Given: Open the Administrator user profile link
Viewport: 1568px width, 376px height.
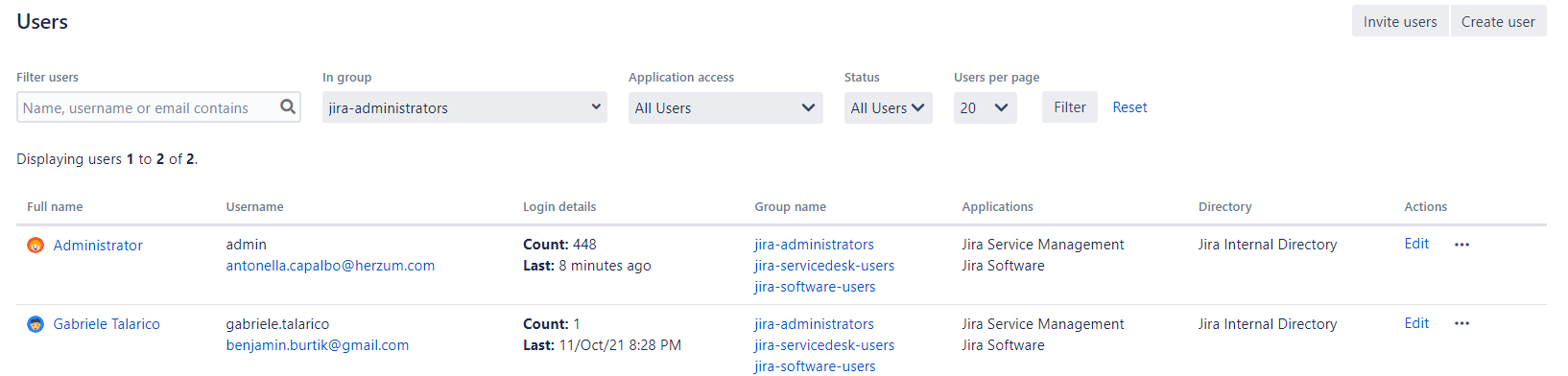Looking at the screenshot, I should click(98, 246).
